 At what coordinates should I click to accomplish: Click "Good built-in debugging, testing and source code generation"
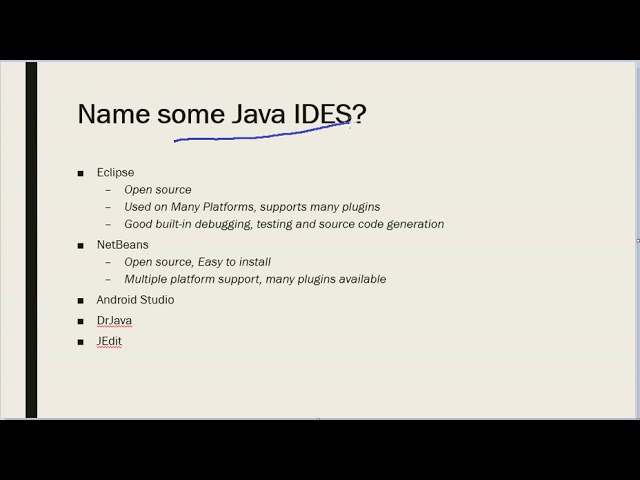(284, 224)
